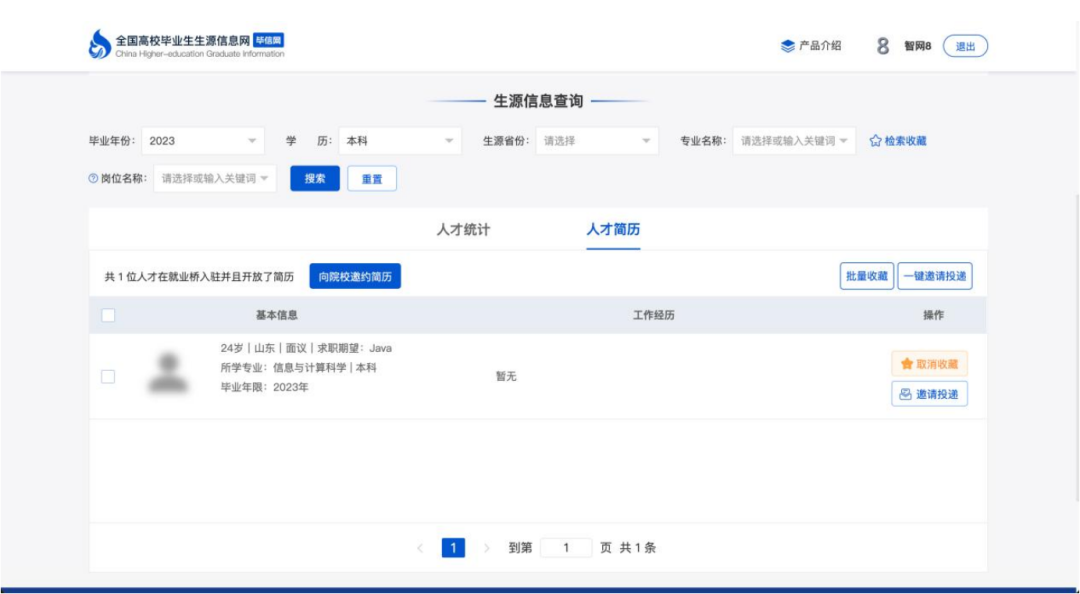1080x594 pixels.
Task: Click the page number input field
Action: [x=565, y=548]
